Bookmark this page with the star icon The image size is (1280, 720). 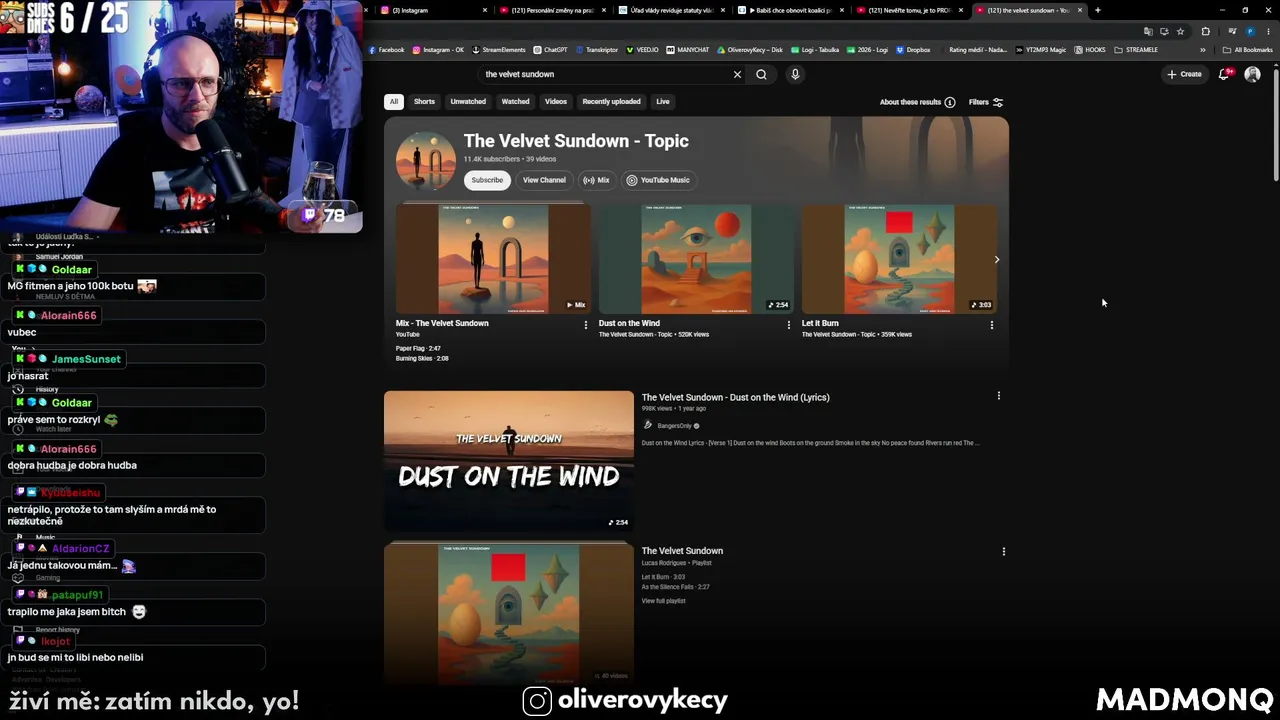click(1180, 31)
